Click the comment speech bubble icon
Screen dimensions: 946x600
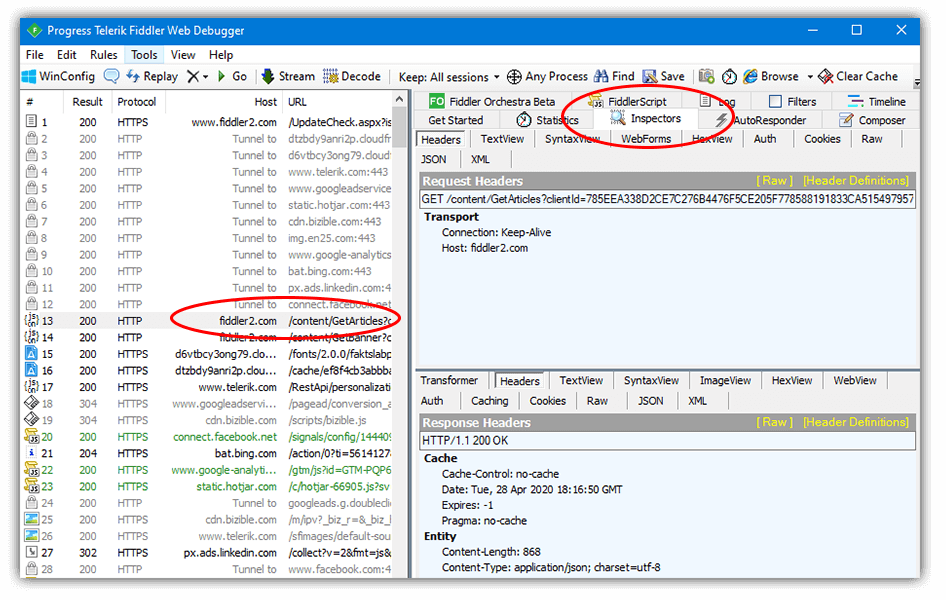[x=112, y=77]
